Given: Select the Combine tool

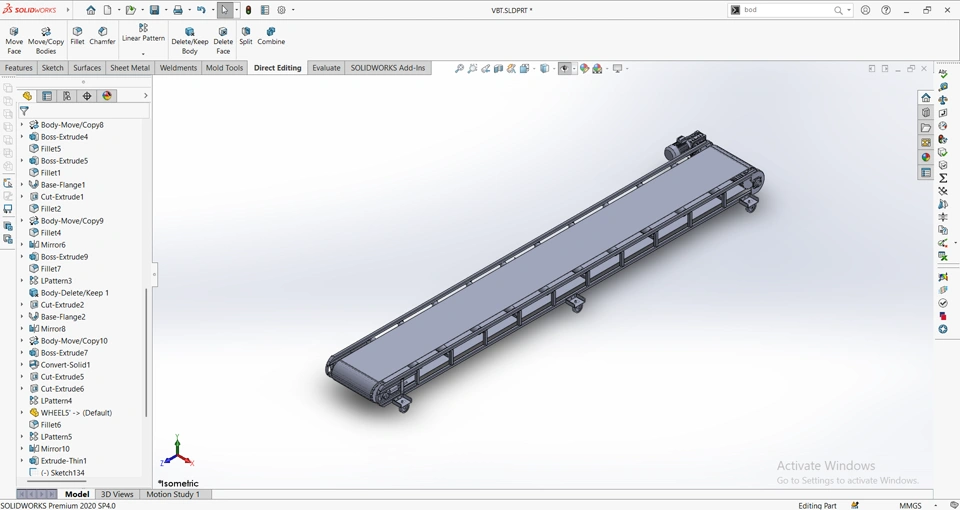Looking at the screenshot, I should click(x=271, y=36).
